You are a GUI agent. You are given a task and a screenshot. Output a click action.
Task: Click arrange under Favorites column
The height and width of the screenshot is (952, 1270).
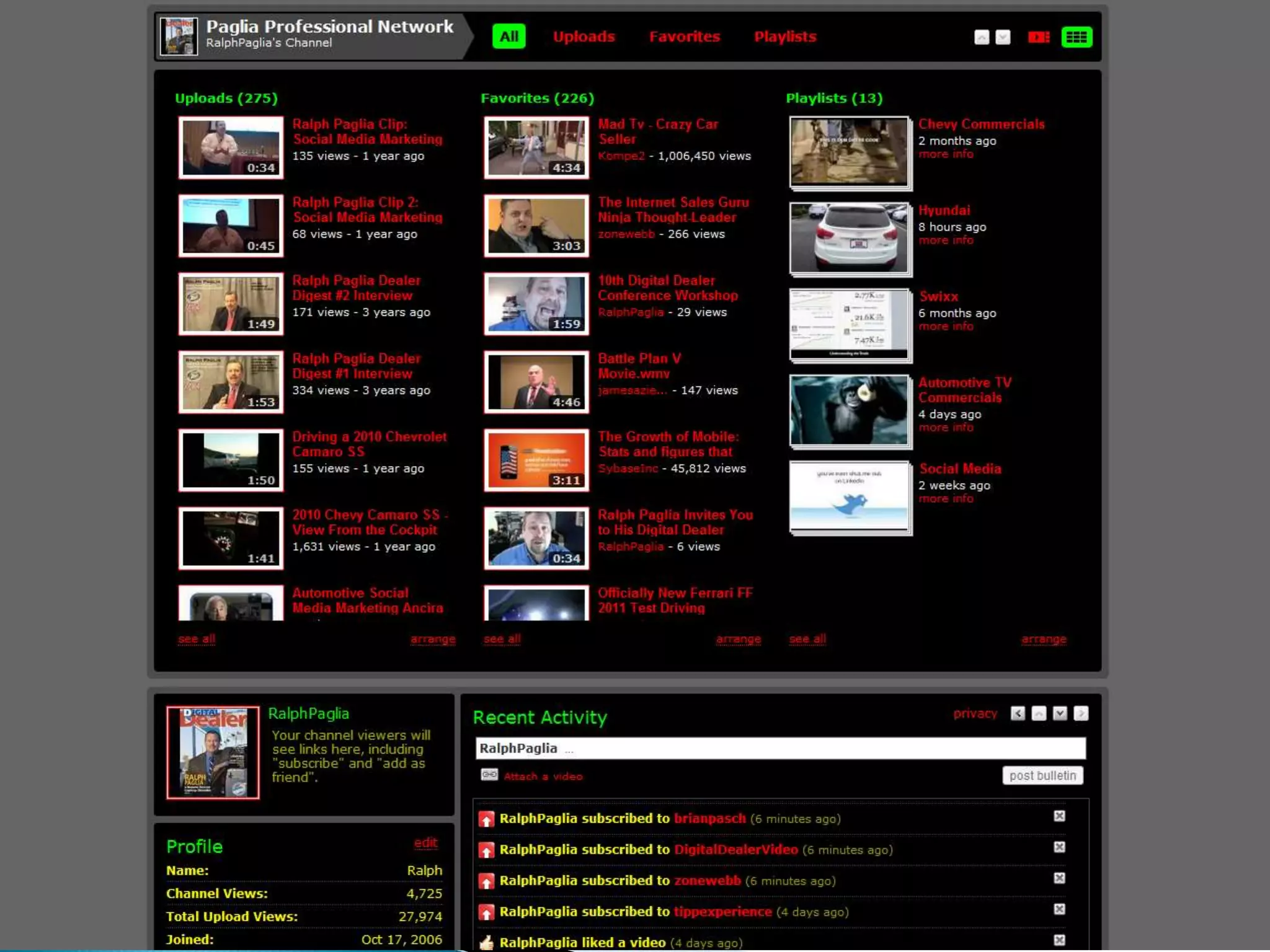point(739,639)
